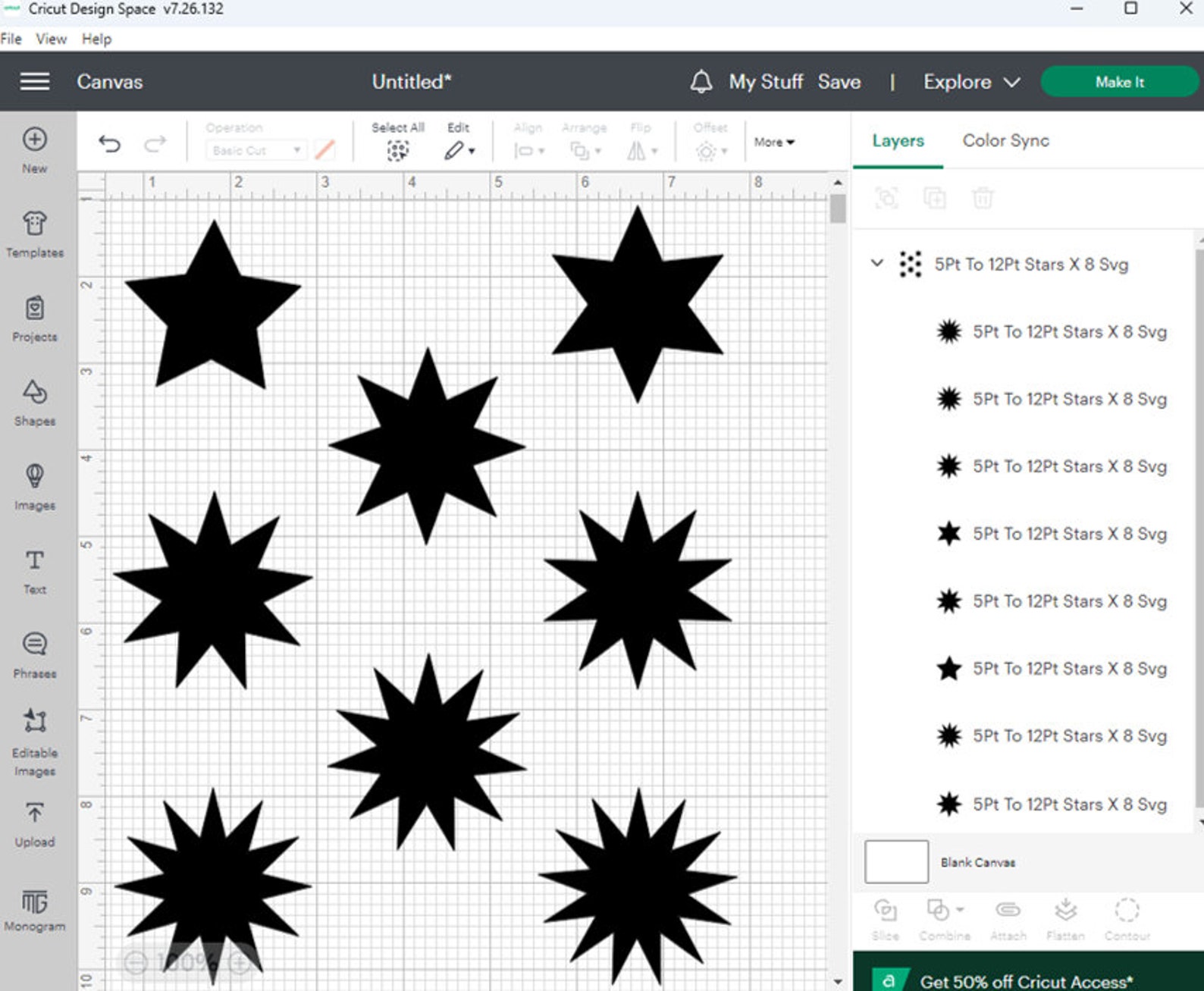Open the Images library
This screenshot has width=1204, height=991.
[x=35, y=487]
